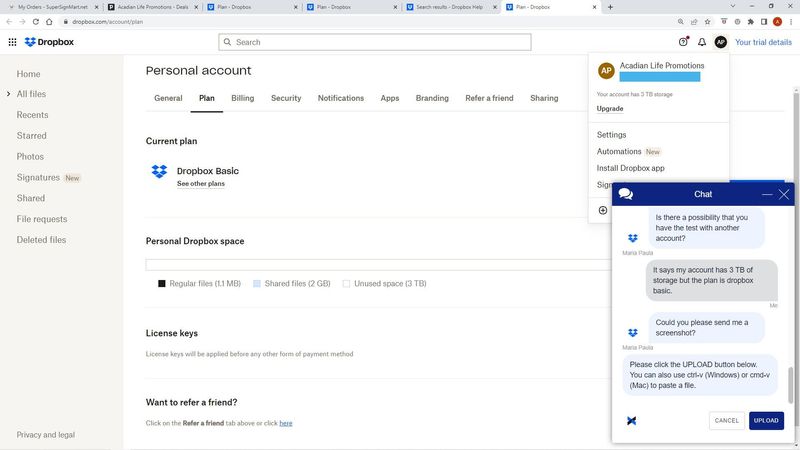Click the Dropbox Basic plan logo
This screenshot has height=450, width=800.
point(159,171)
